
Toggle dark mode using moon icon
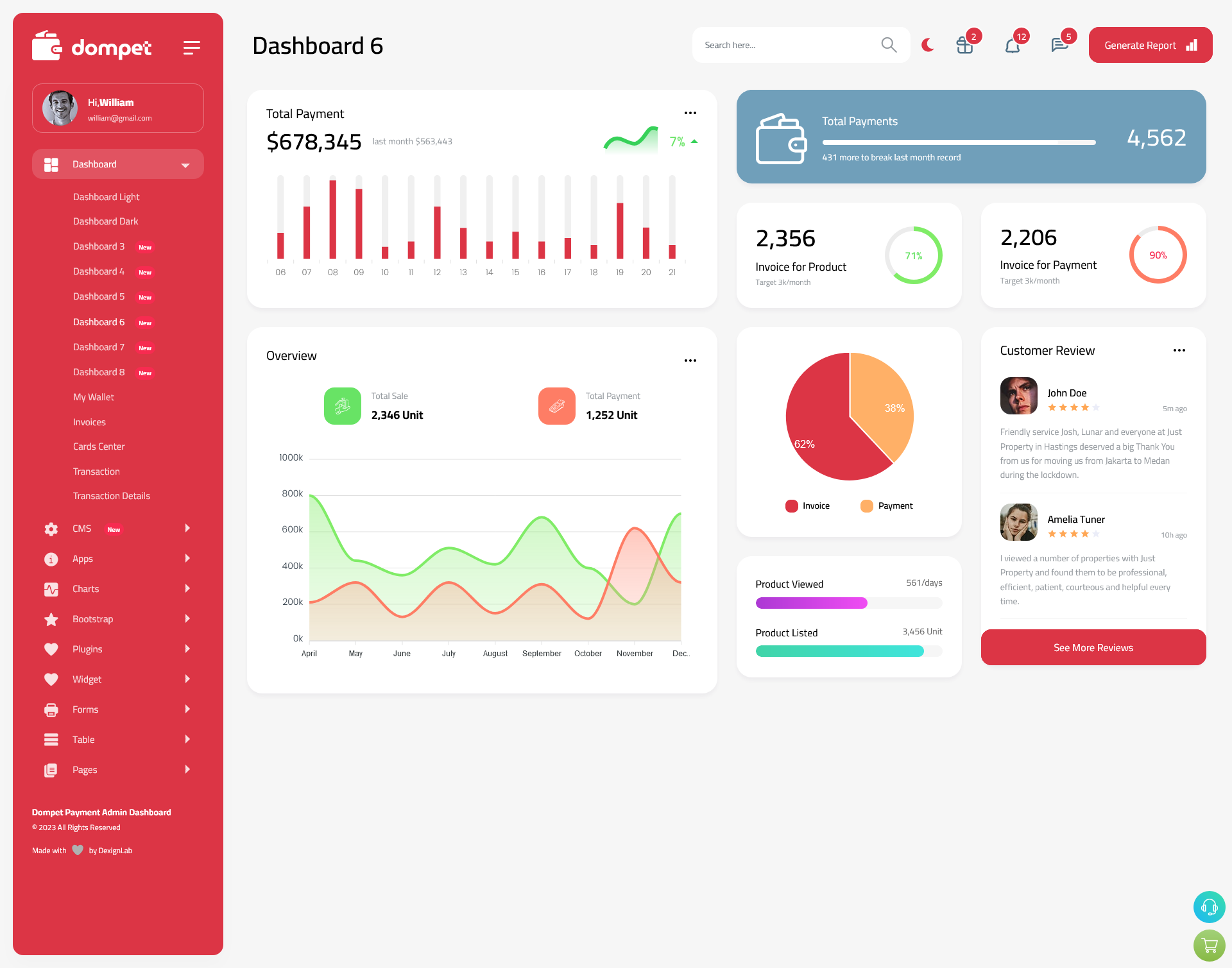pyautogui.click(x=927, y=45)
